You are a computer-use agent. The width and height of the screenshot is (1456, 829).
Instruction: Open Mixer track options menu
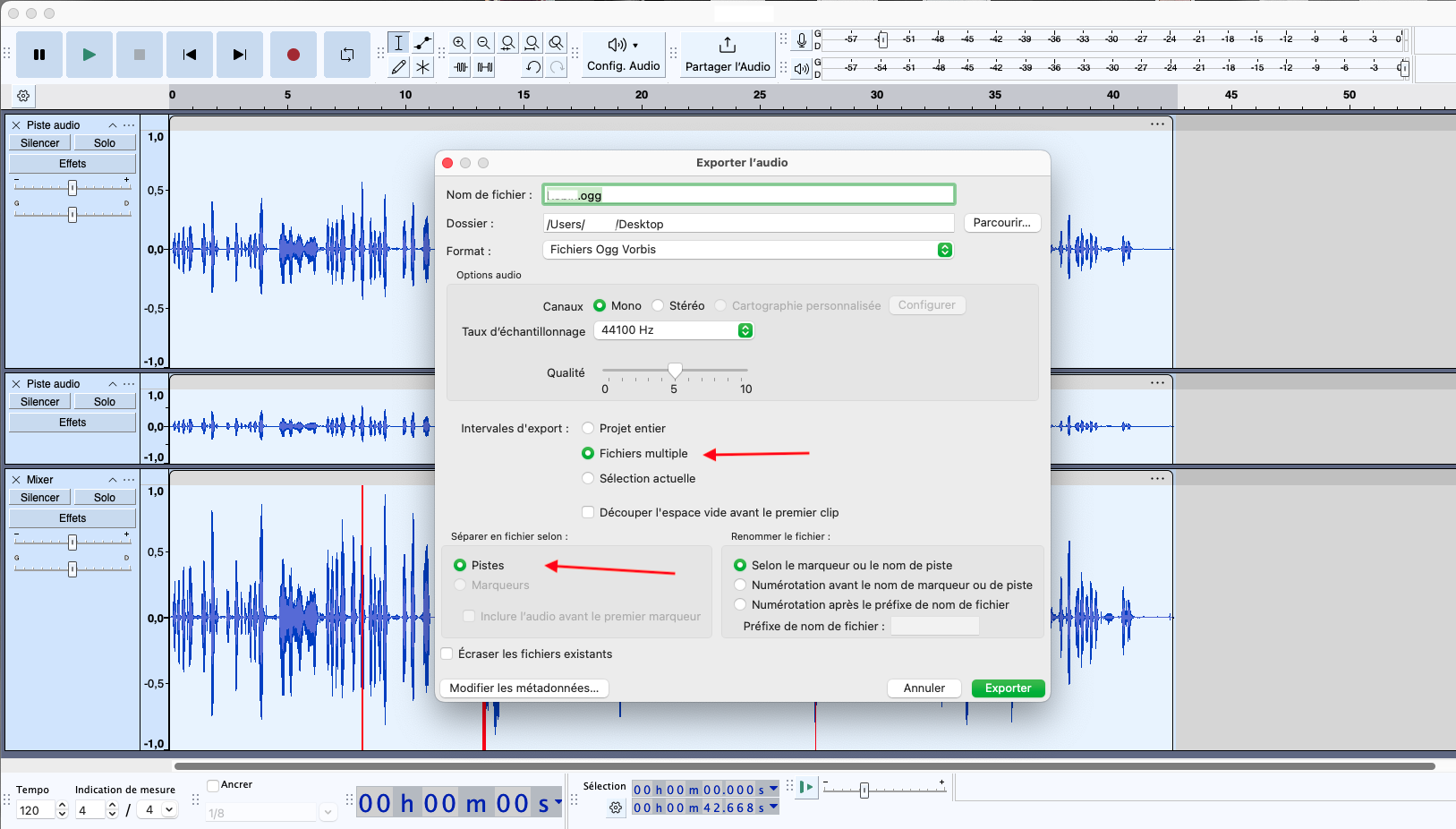(x=129, y=480)
